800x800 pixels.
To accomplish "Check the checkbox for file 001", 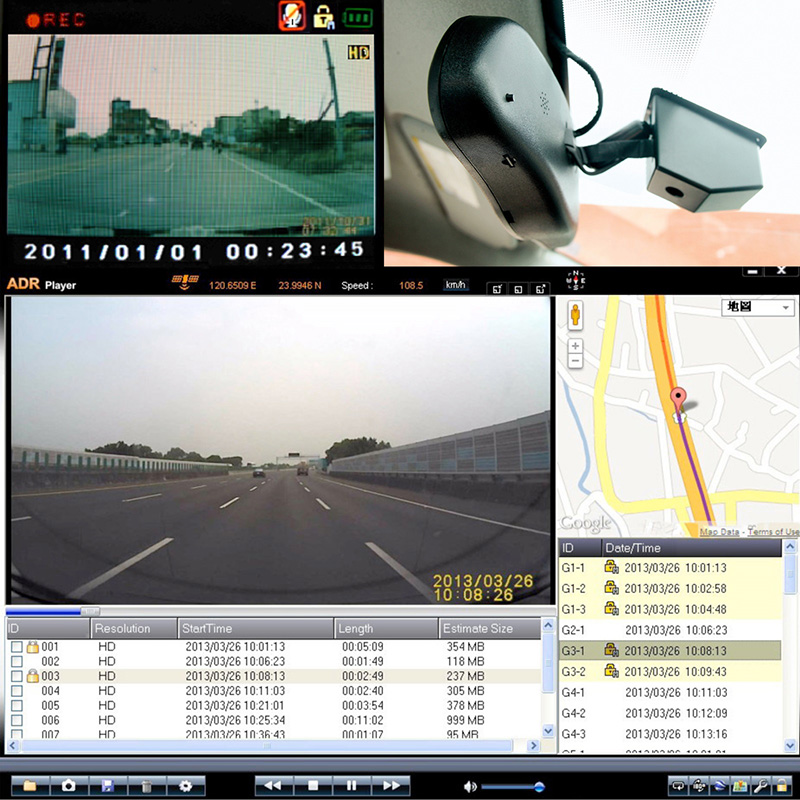I will (x=16, y=647).
